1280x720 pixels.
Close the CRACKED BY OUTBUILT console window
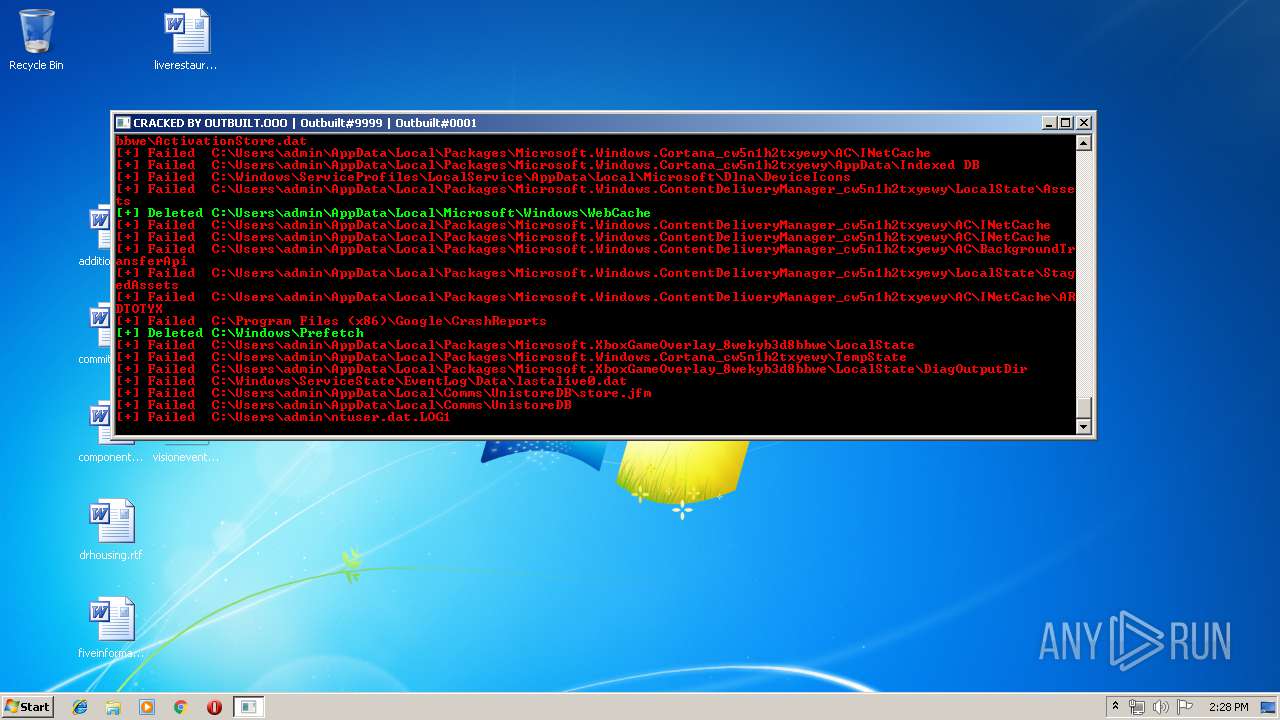click(x=1084, y=123)
